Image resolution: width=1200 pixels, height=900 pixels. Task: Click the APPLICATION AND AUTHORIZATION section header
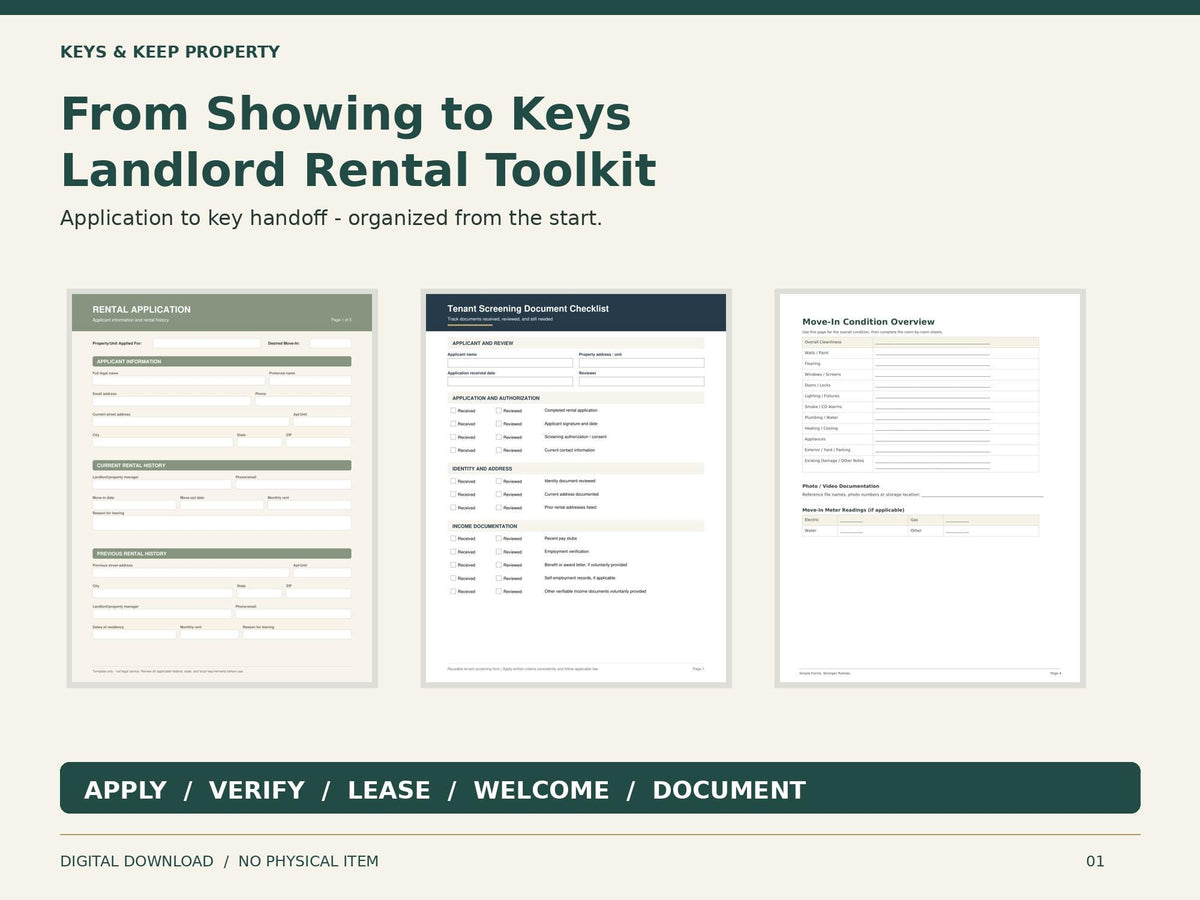click(x=576, y=398)
